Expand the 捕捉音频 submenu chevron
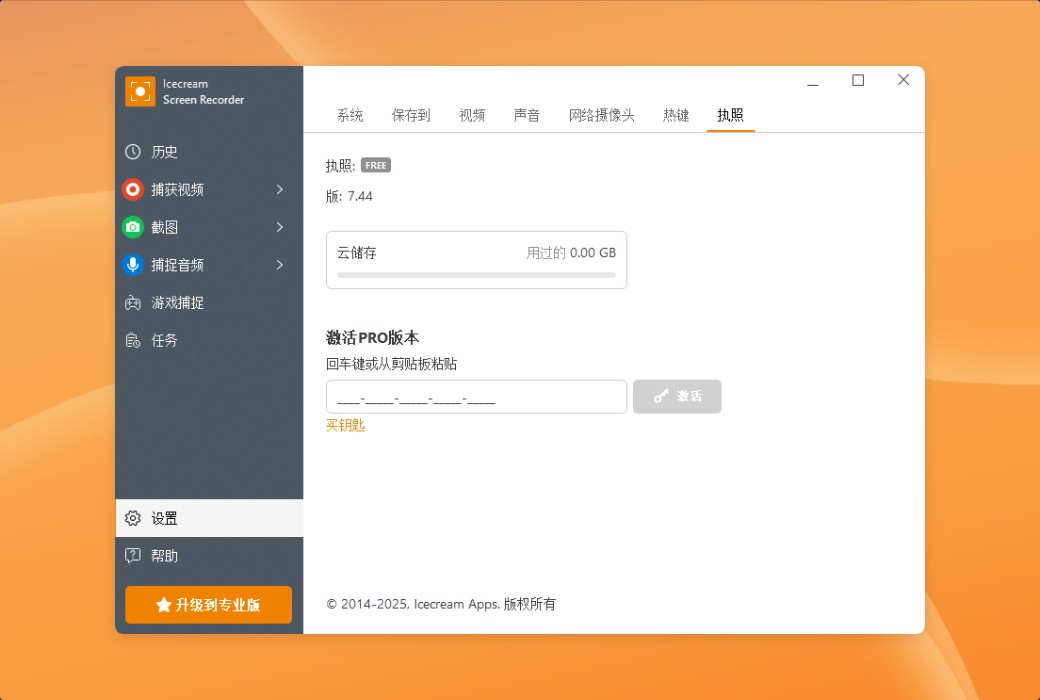 (x=281, y=265)
